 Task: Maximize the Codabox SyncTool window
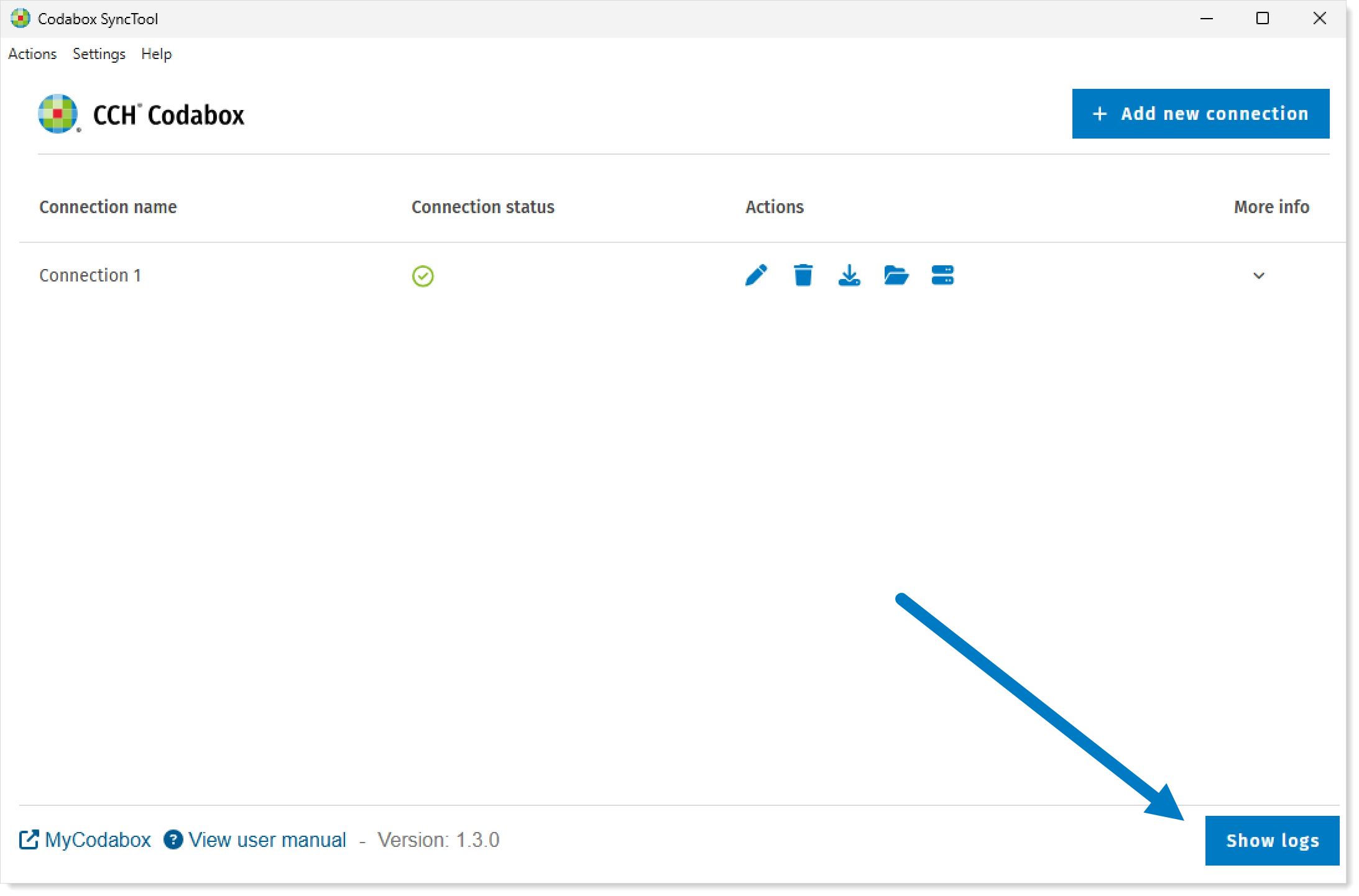click(1263, 19)
